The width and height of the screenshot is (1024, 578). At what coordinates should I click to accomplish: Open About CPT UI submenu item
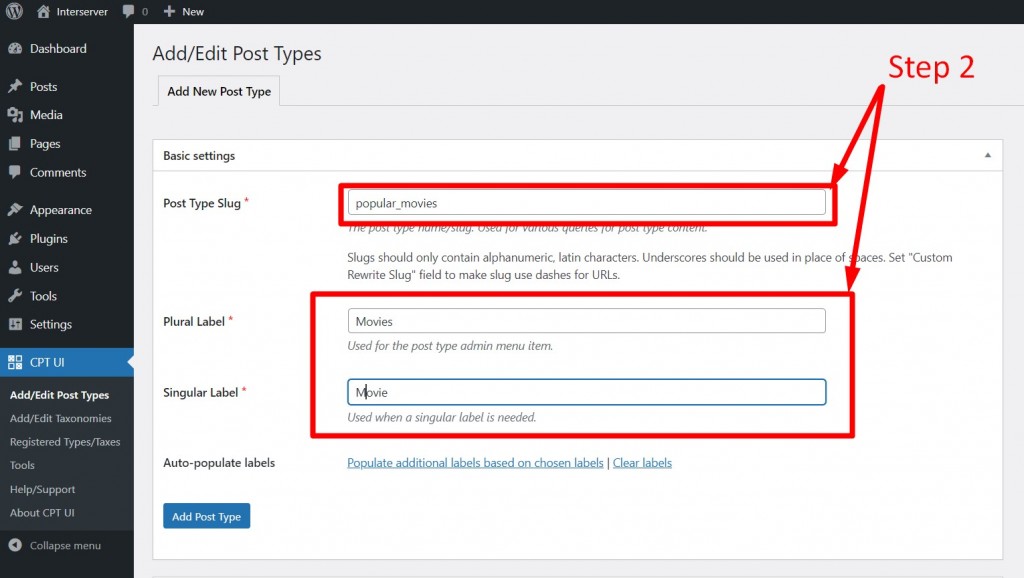point(42,513)
